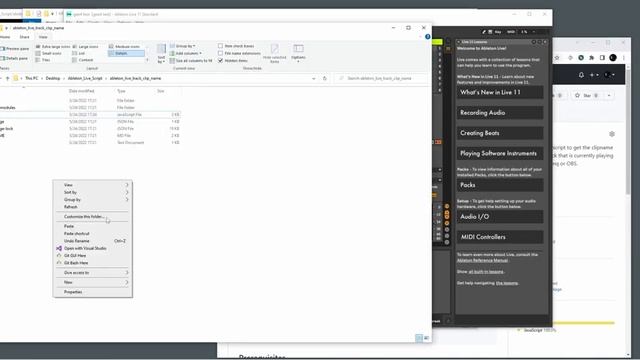Open Creating Beats lesson

(500, 133)
